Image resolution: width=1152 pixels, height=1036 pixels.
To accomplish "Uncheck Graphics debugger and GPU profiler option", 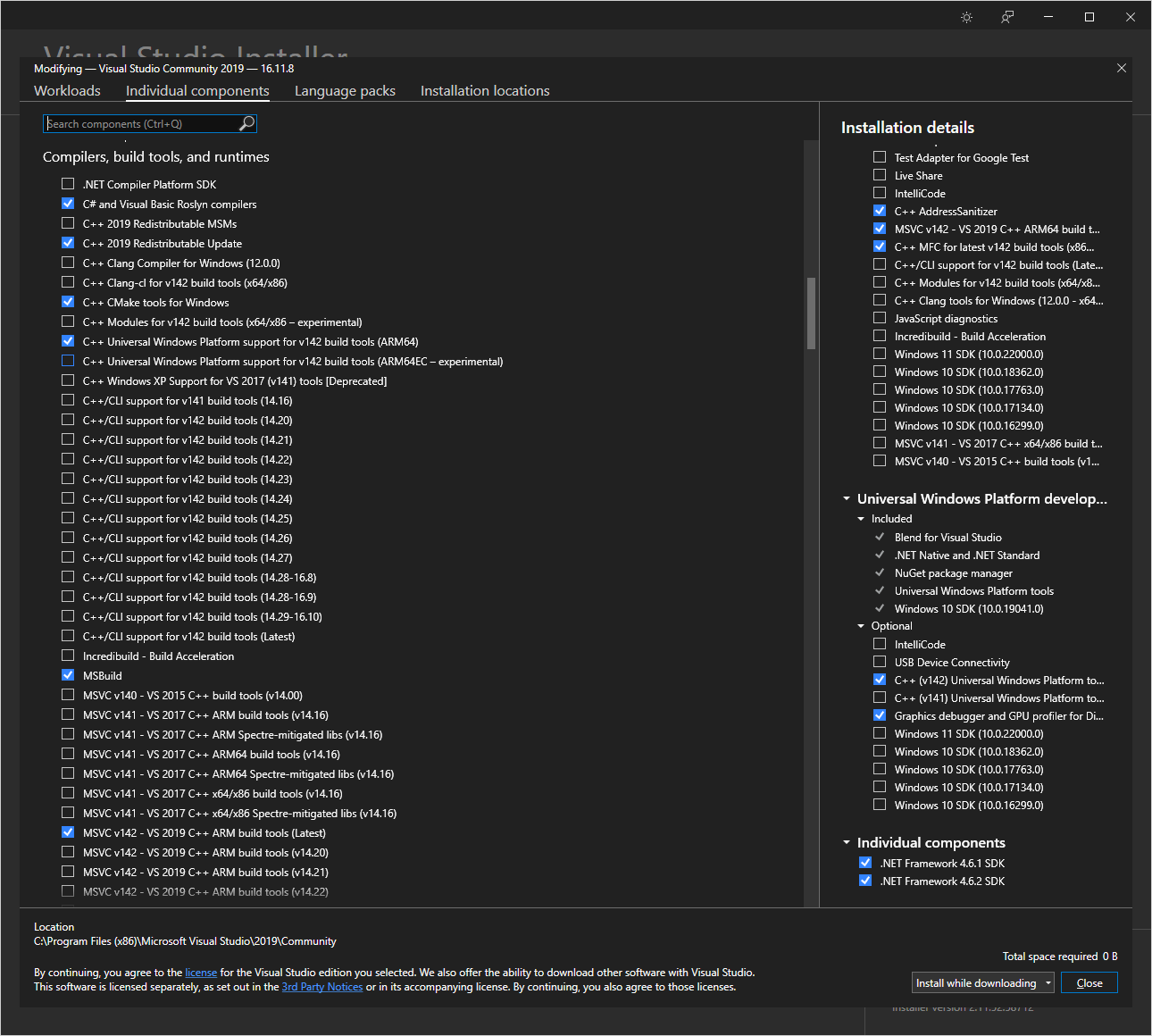I will click(x=880, y=715).
